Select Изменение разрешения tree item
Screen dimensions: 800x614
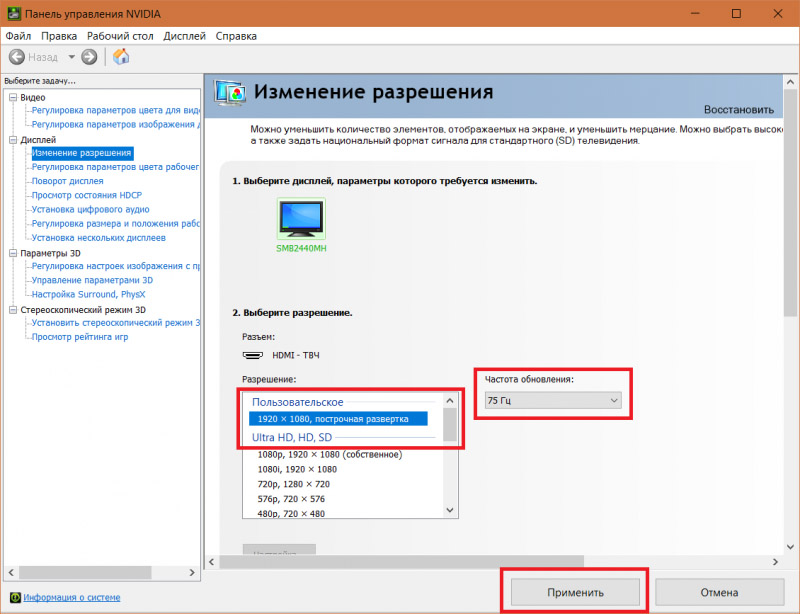point(82,153)
